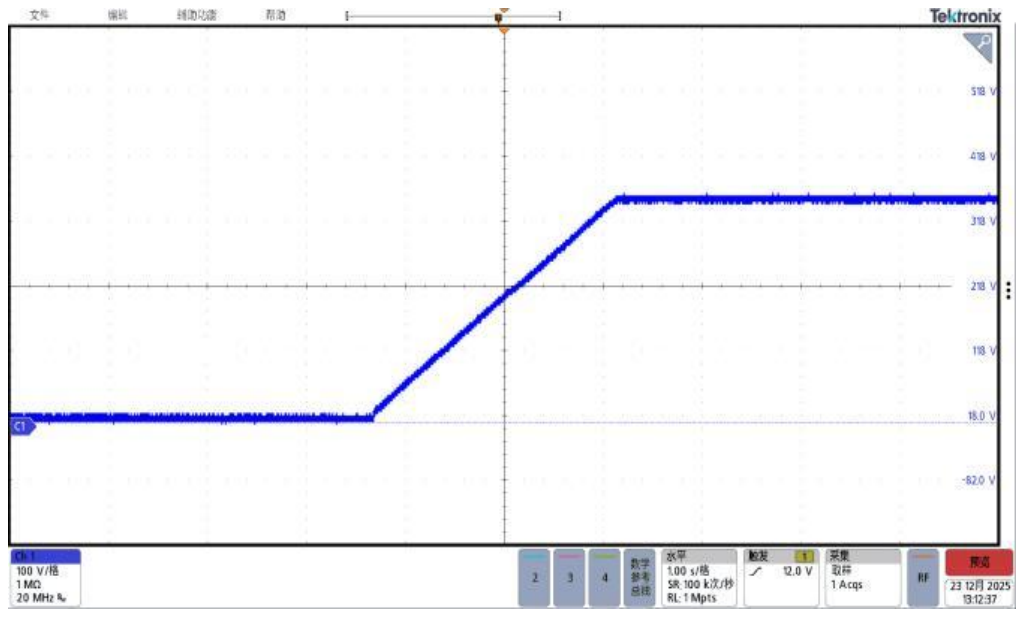Click the 18.0 V vertical scale label
This screenshot has height=617, width=1024.
pos(982,415)
